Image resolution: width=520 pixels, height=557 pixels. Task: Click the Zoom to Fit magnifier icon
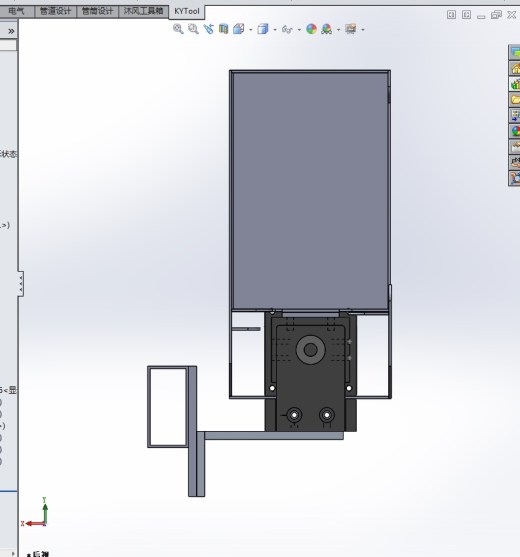[x=178, y=29]
